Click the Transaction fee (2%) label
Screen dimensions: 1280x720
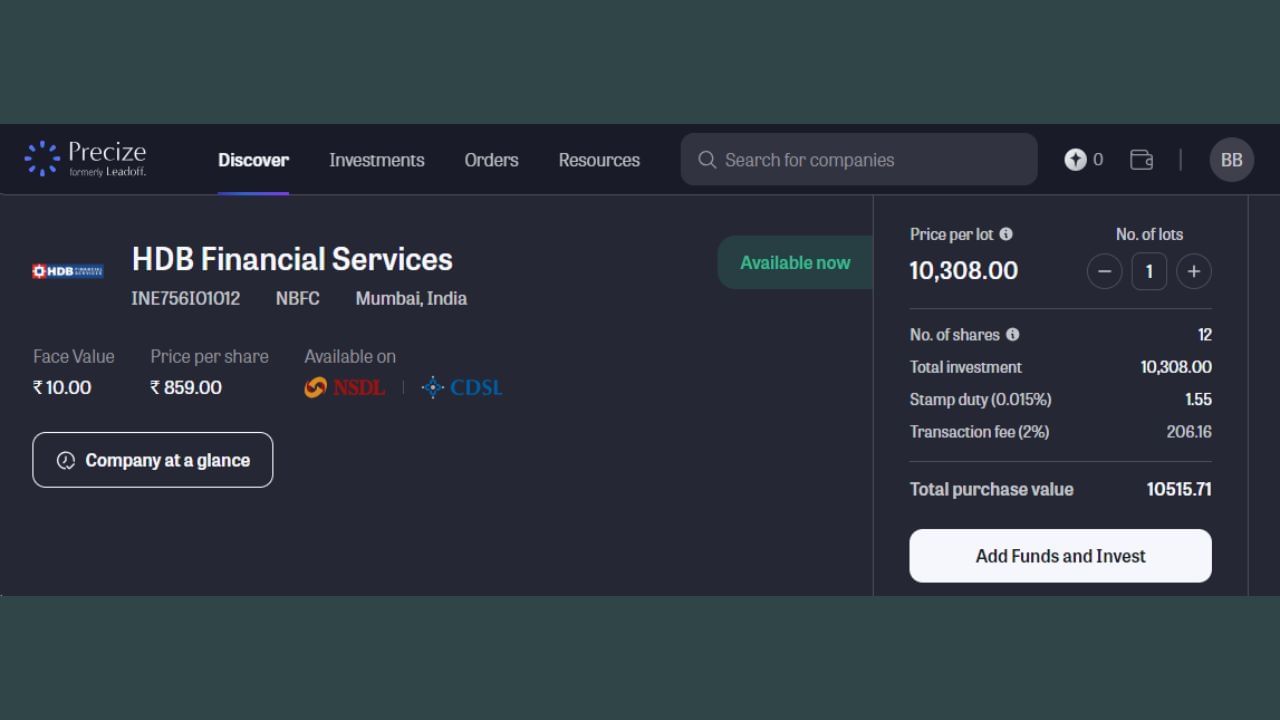coord(979,432)
